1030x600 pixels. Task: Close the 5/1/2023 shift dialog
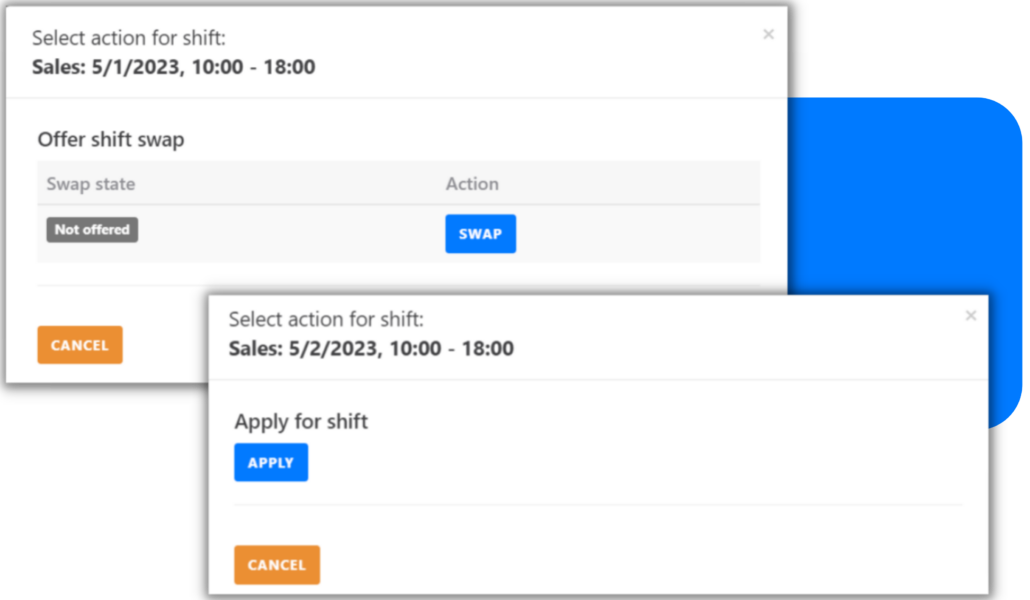[768, 35]
